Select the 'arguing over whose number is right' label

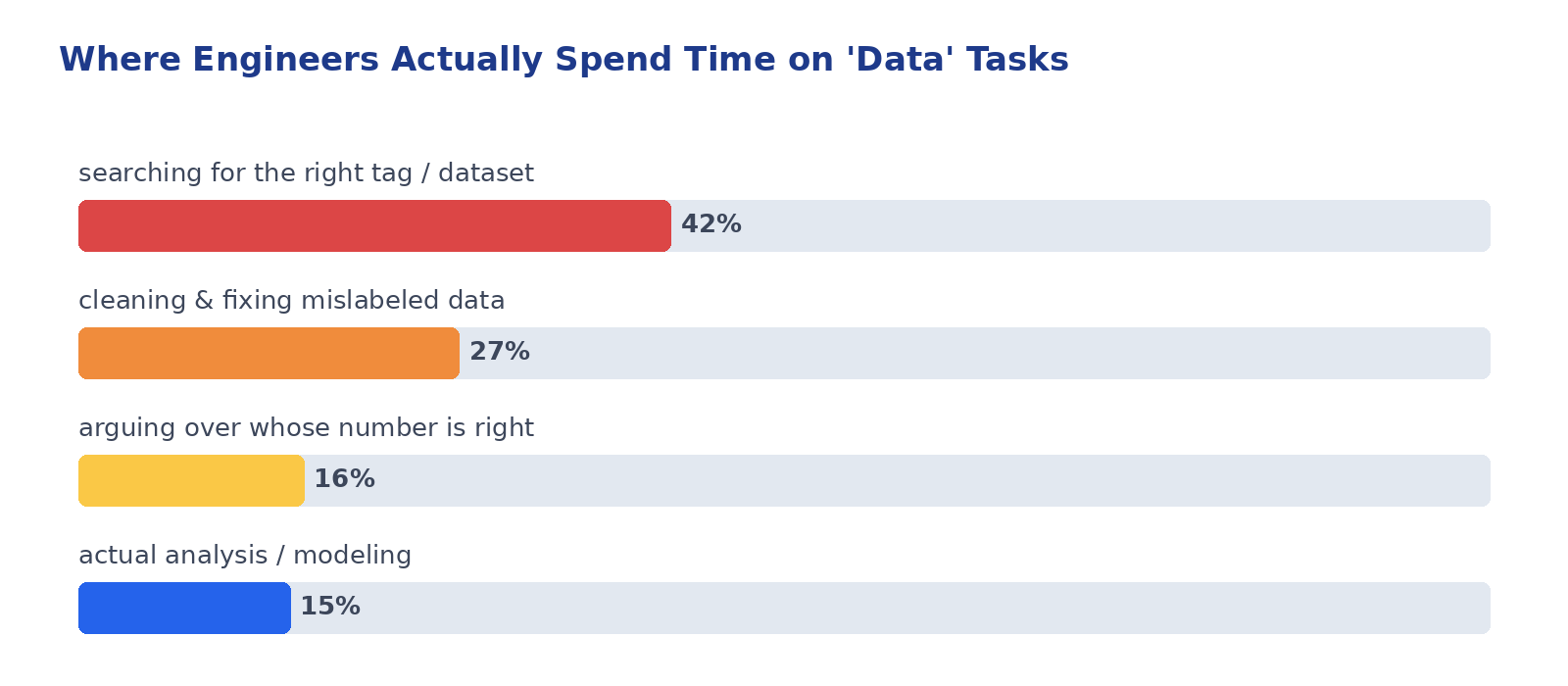[x=306, y=428]
